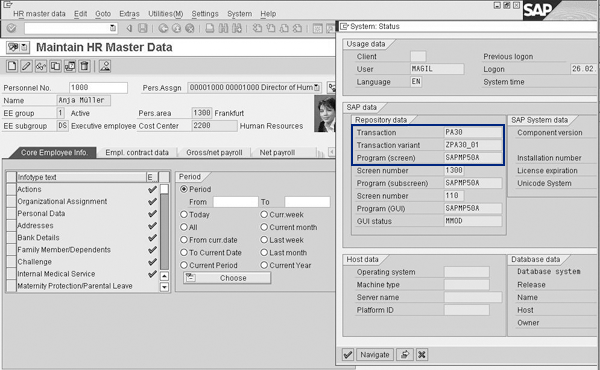Click the Choose button under Period
The image size is (600, 370).
[x=227, y=278]
